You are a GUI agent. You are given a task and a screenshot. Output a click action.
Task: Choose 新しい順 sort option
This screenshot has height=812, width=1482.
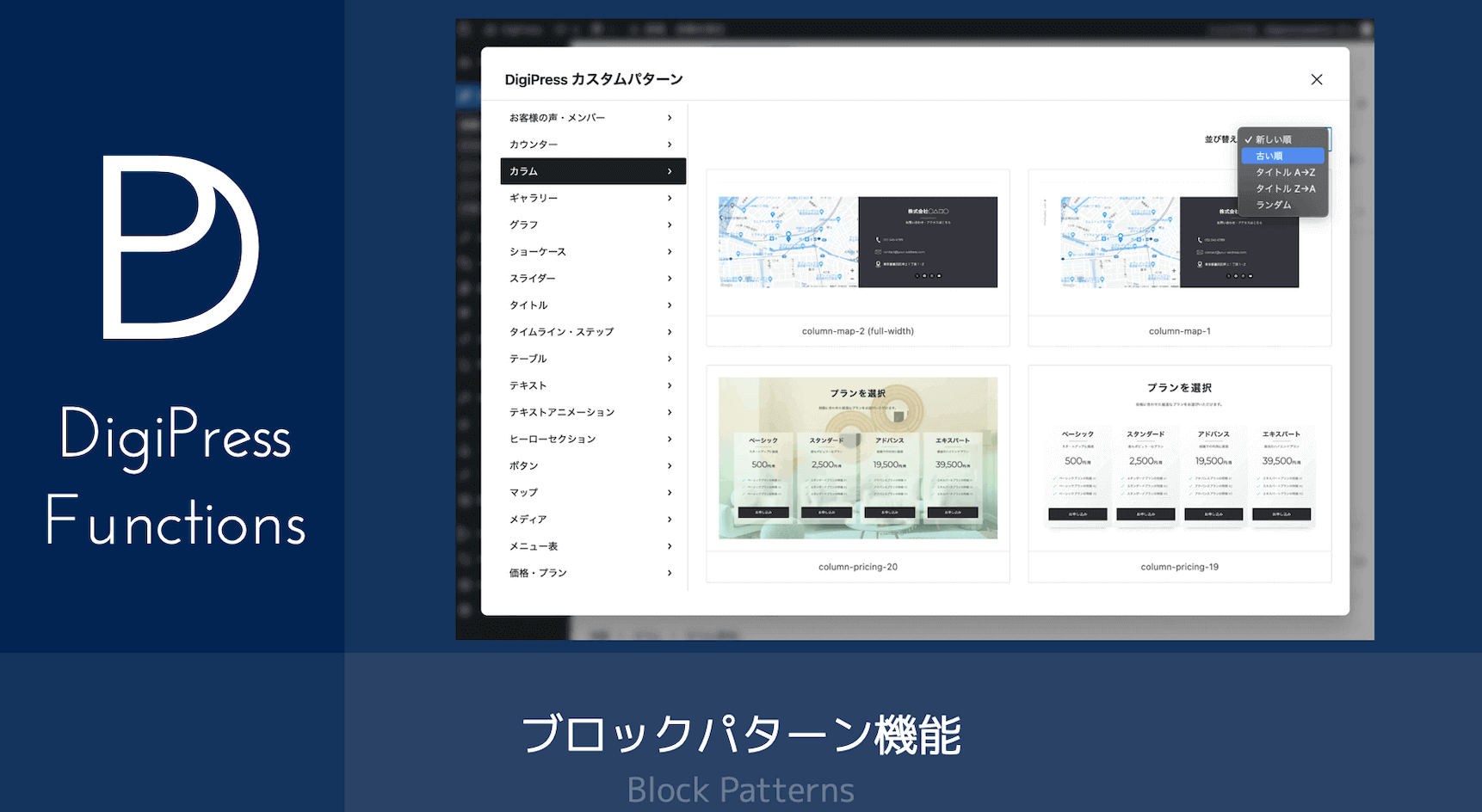click(x=1282, y=139)
